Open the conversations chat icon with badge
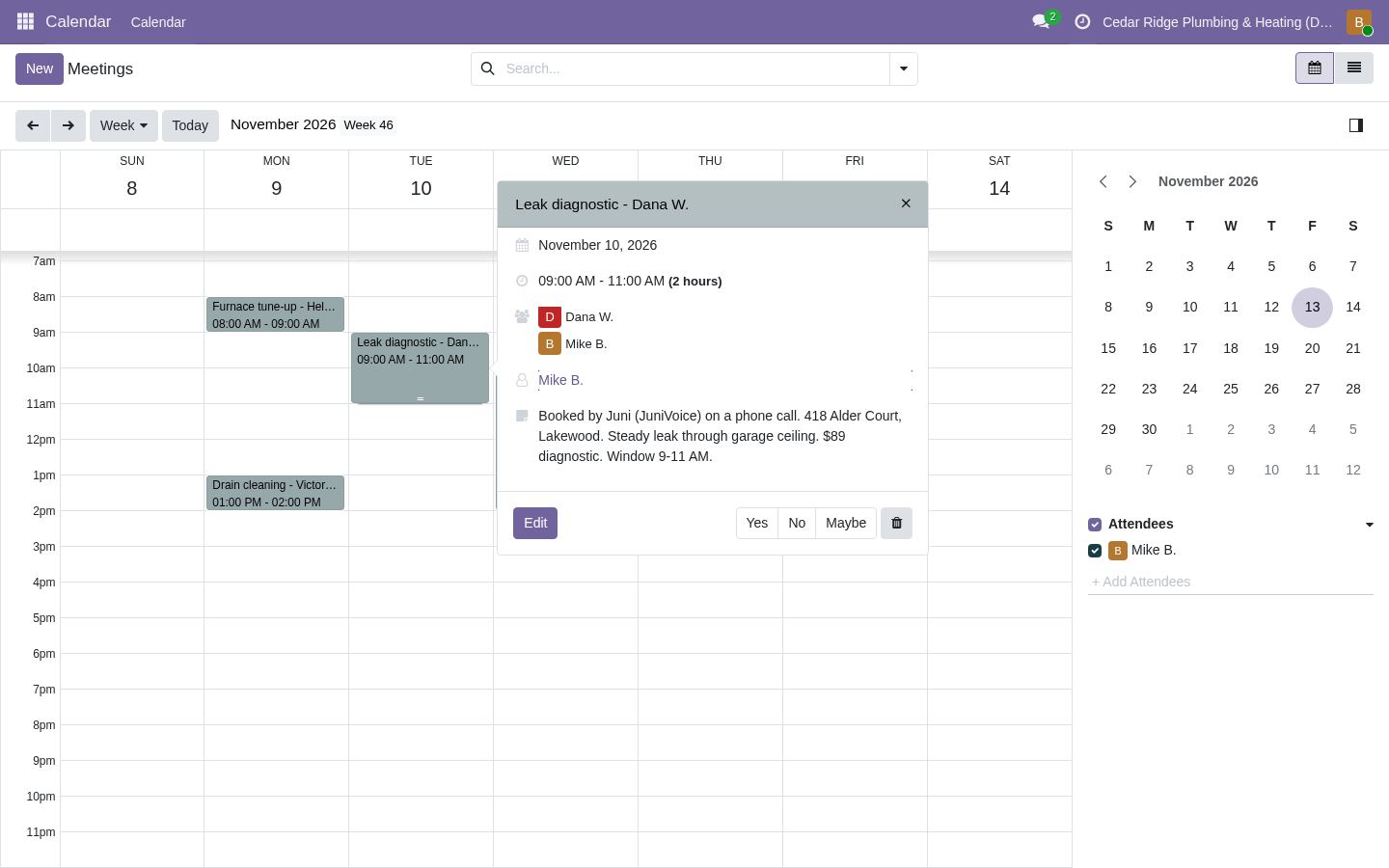Screen dimensions: 1389x868 pyautogui.click(x=1042, y=21)
